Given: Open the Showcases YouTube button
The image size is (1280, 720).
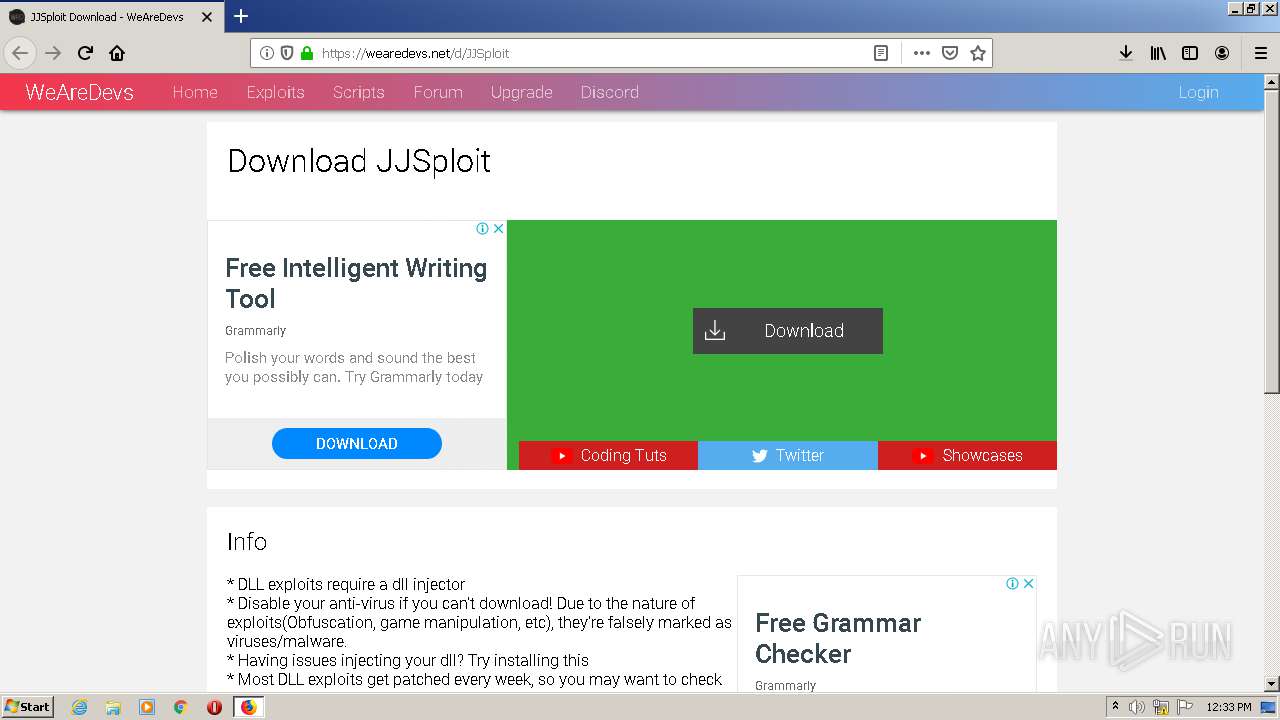Looking at the screenshot, I should [967, 455].
